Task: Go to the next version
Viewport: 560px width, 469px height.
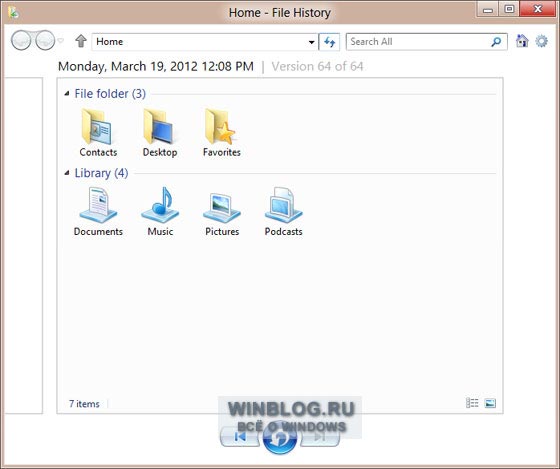Action: tap(320, 436)
